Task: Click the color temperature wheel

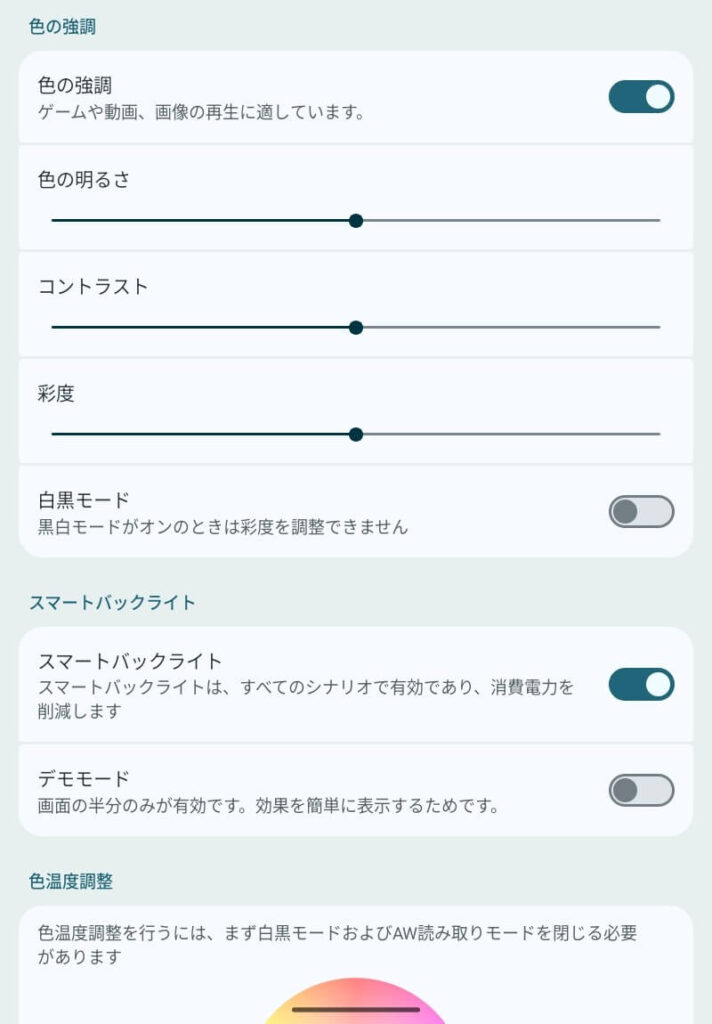Action: (x=356, y=1001)
